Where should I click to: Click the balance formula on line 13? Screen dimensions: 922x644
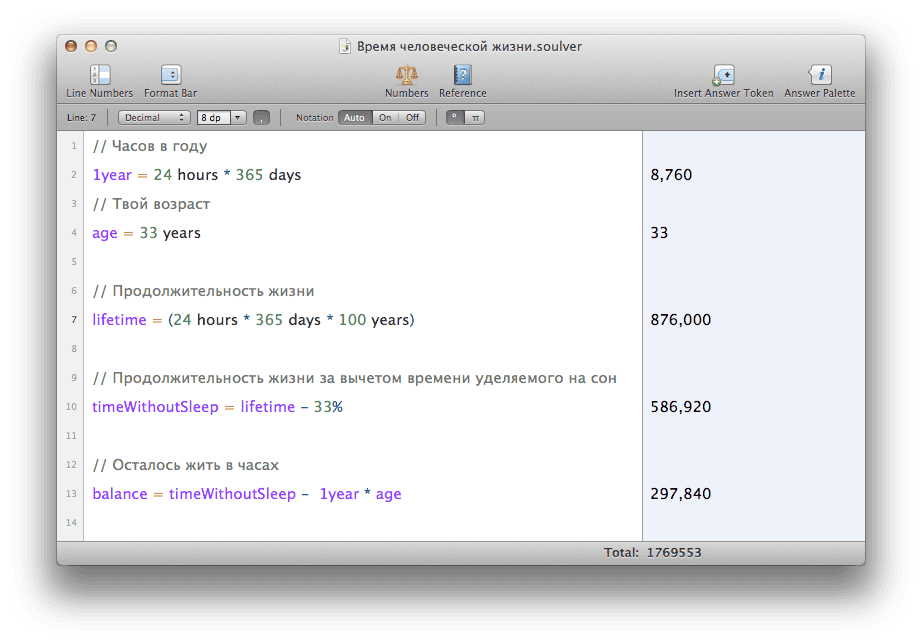coord(246,494)
